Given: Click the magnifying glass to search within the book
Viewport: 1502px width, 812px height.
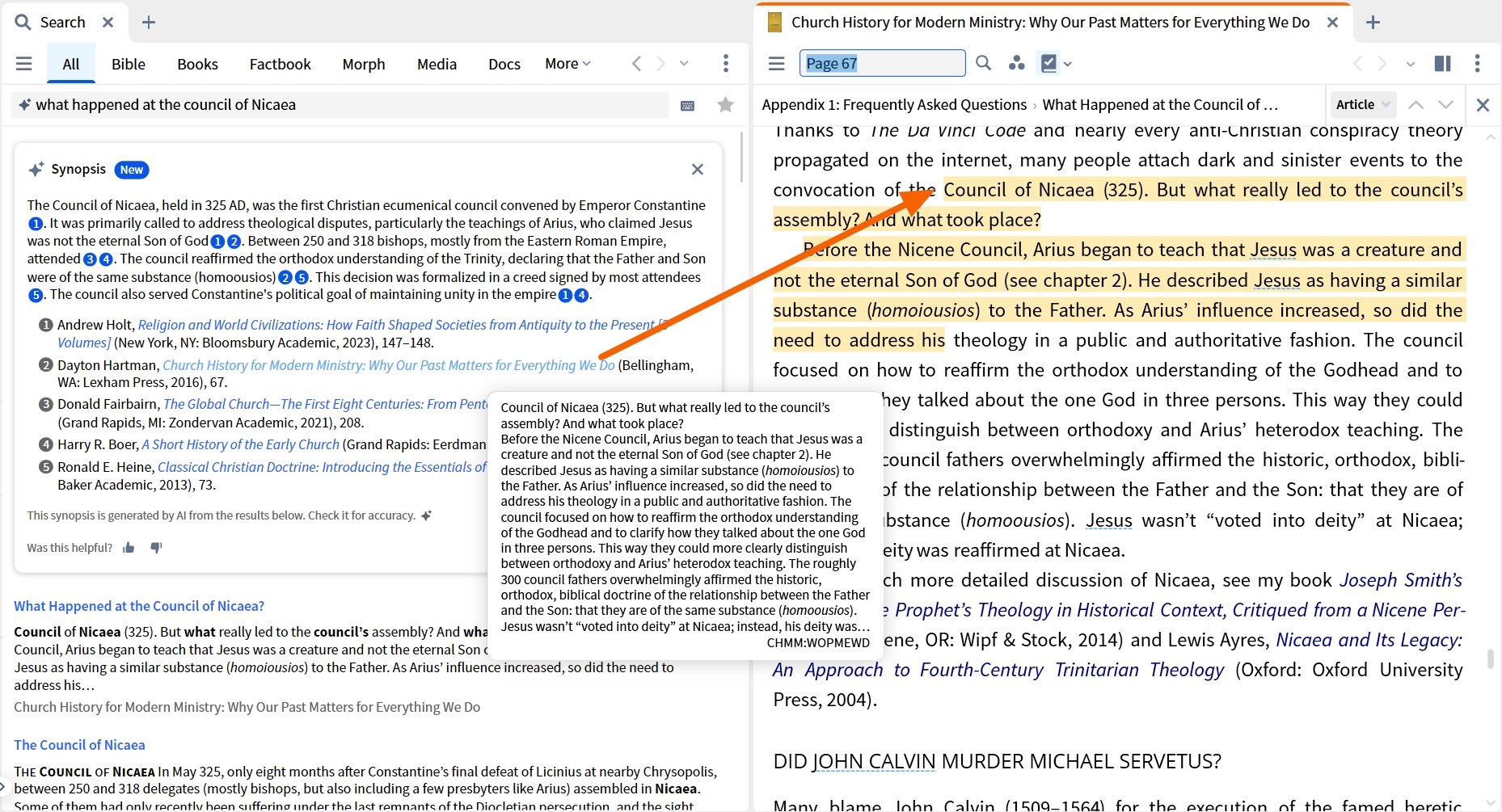Looking at the screenshot, I should click(x=983, y=63).
